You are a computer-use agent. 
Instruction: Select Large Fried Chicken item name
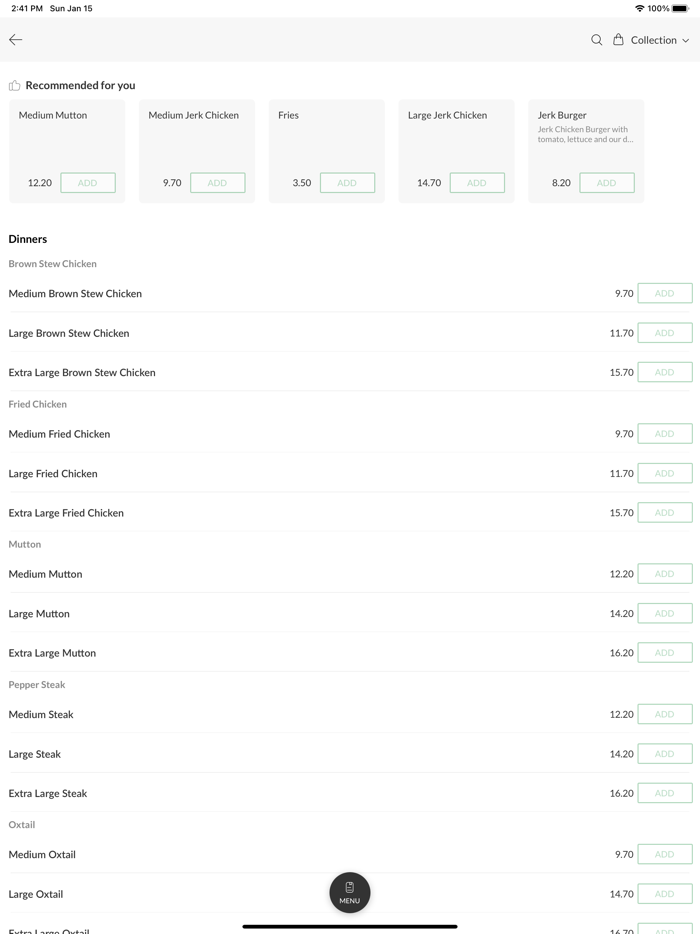pos(53,474)
